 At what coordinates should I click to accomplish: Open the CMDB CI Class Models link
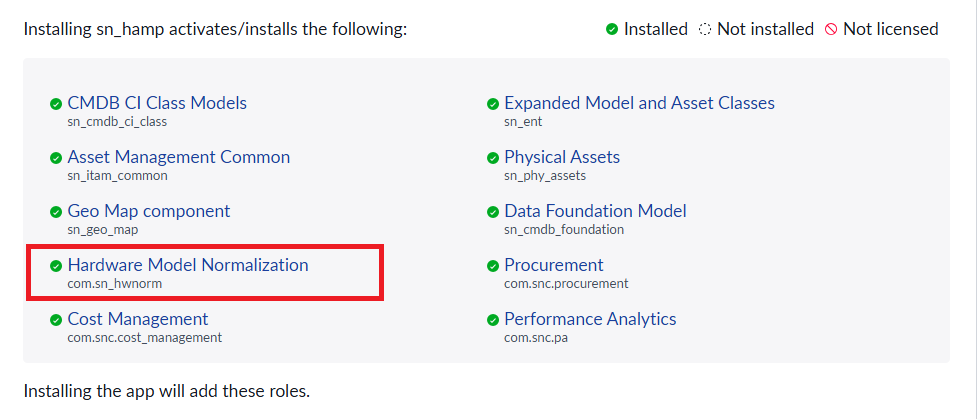tap(157, 103)
